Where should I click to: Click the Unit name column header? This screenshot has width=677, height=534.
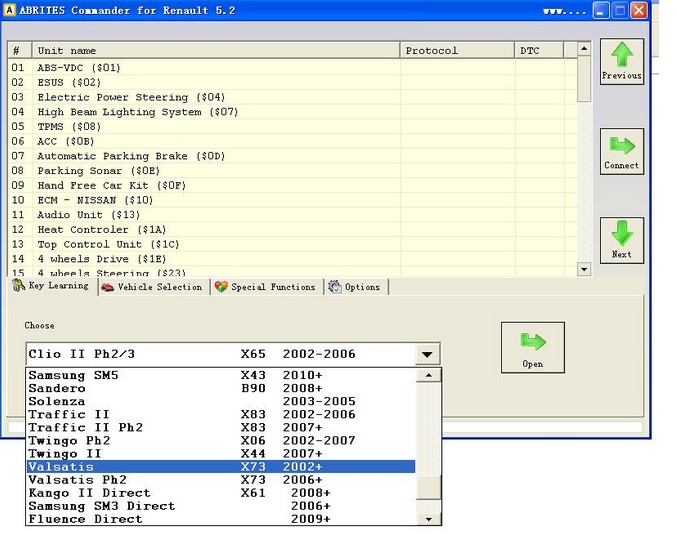pos(215,50)
